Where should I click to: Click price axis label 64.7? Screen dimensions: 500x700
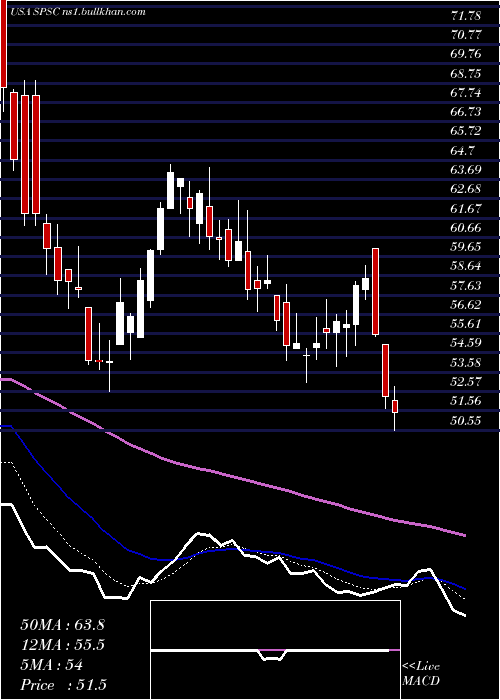pos(463,150)
